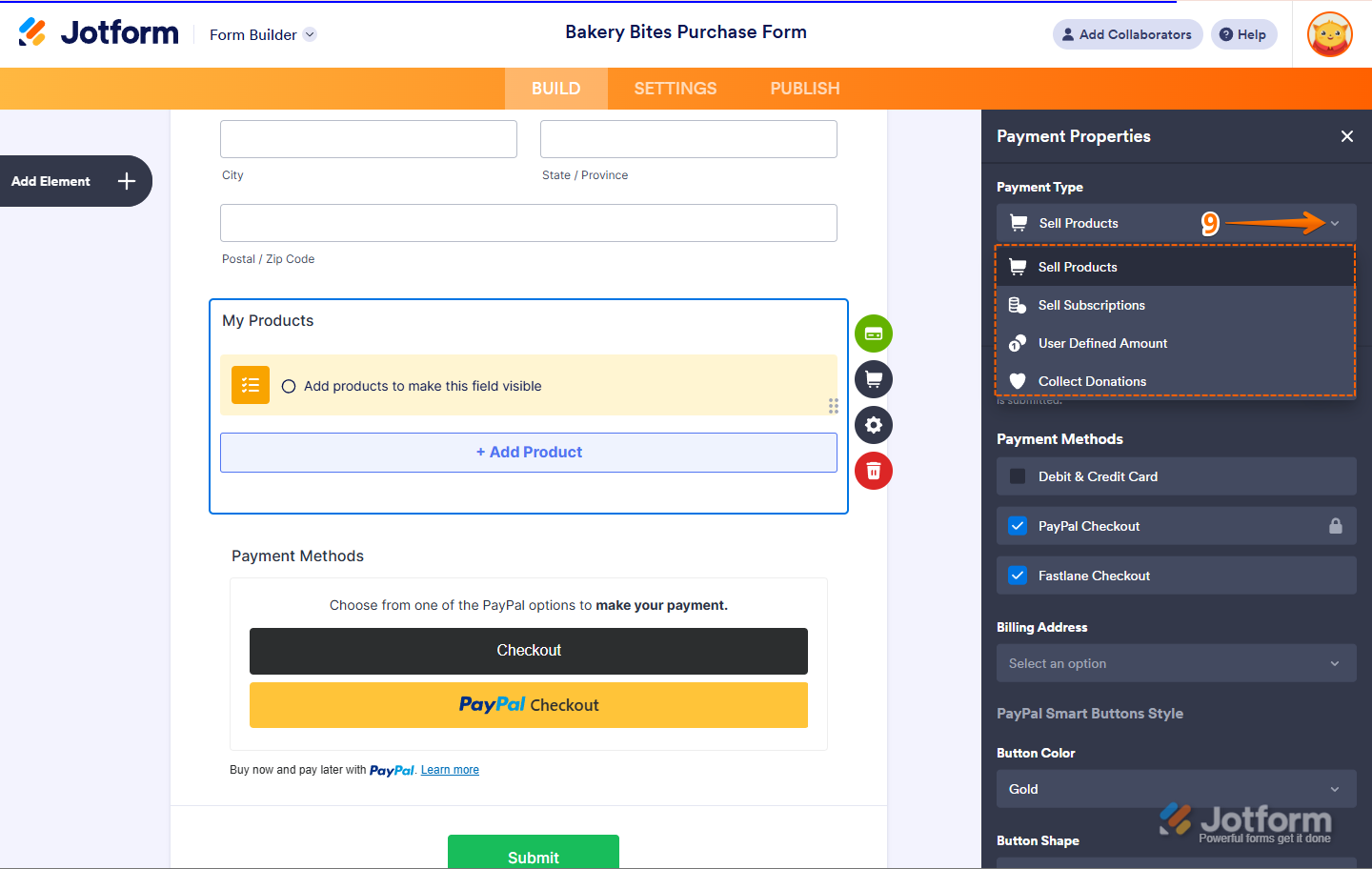Click the green payment gateway card icon
The image size is (1372, 869).
[873, 333]
